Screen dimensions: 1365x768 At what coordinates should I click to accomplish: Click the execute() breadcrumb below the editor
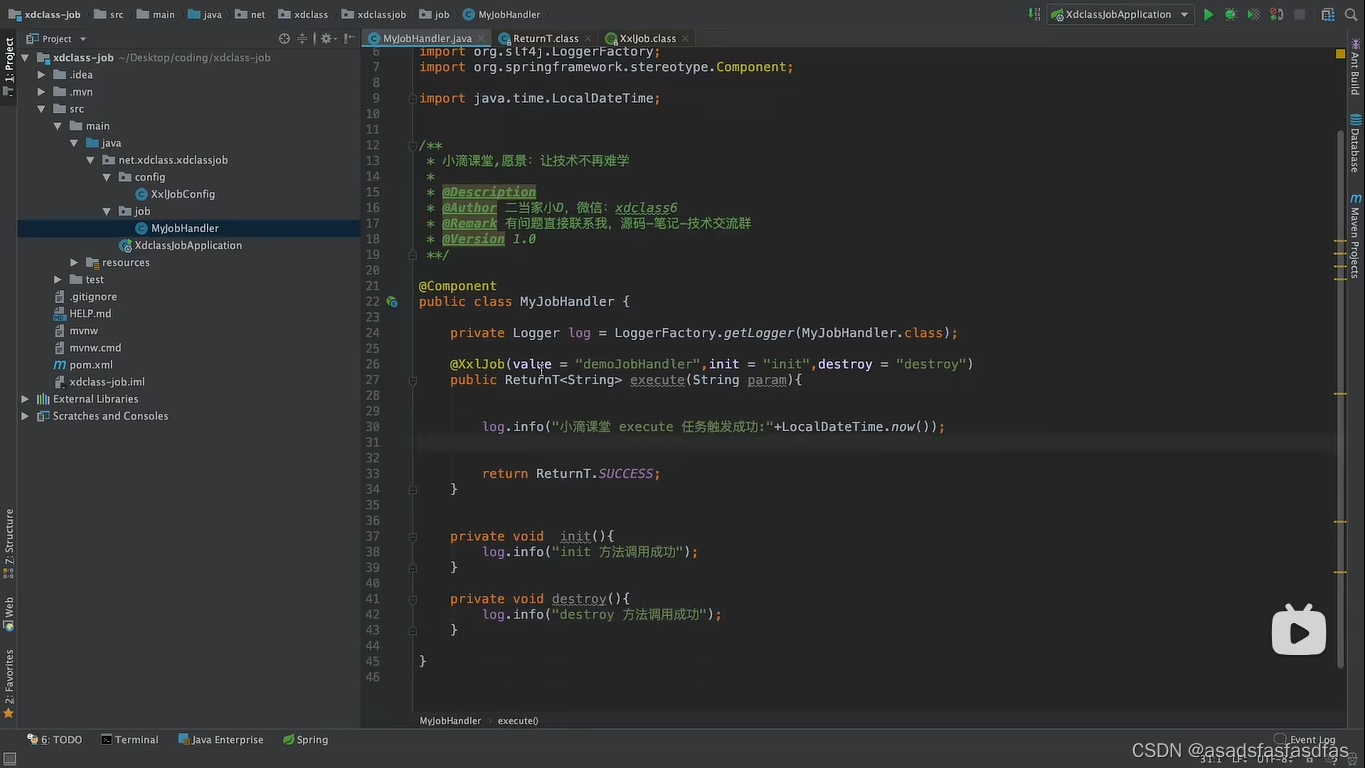[x=518, y=720]
